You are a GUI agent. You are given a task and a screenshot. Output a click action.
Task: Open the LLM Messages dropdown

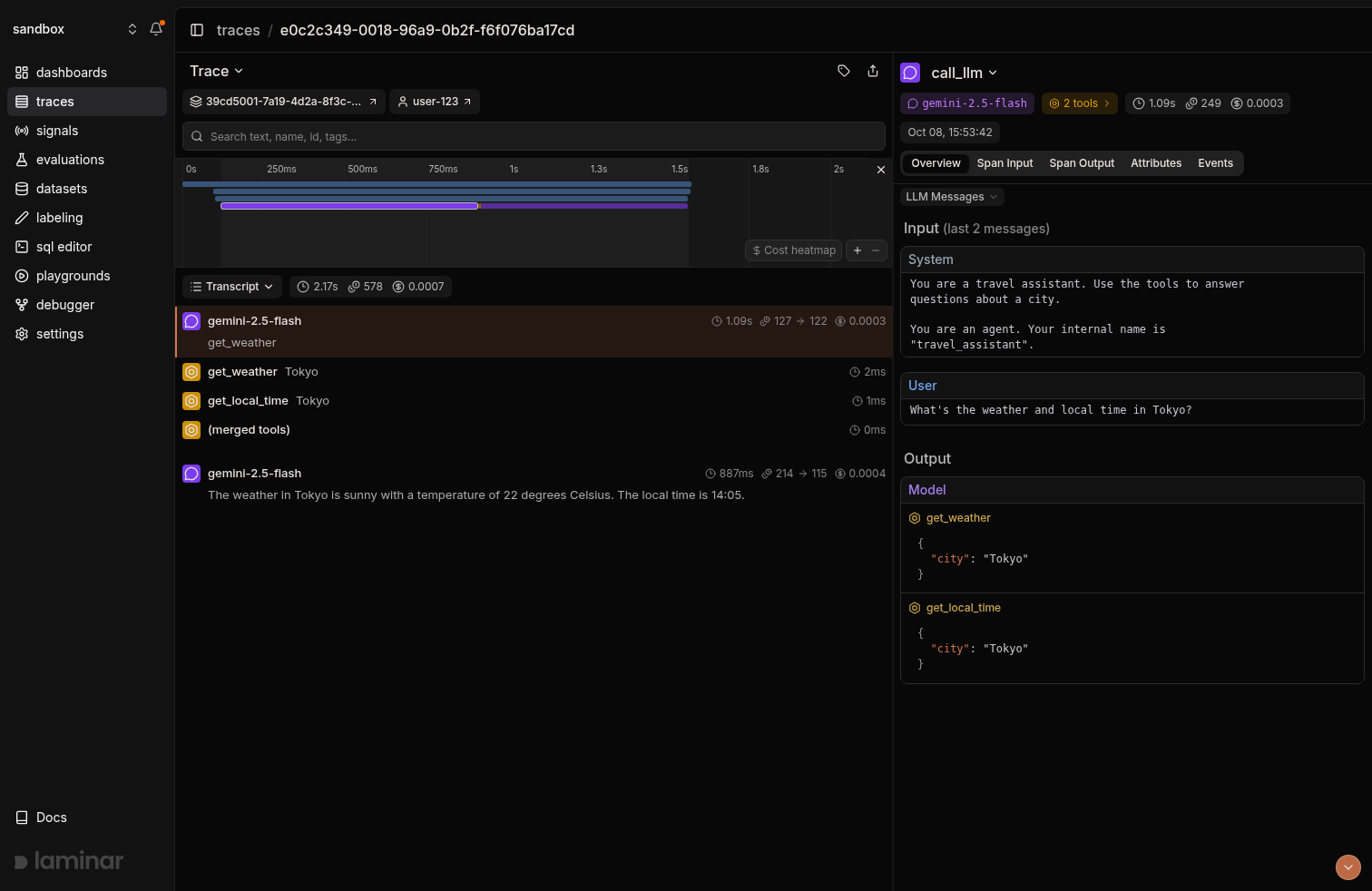point(952,197)
